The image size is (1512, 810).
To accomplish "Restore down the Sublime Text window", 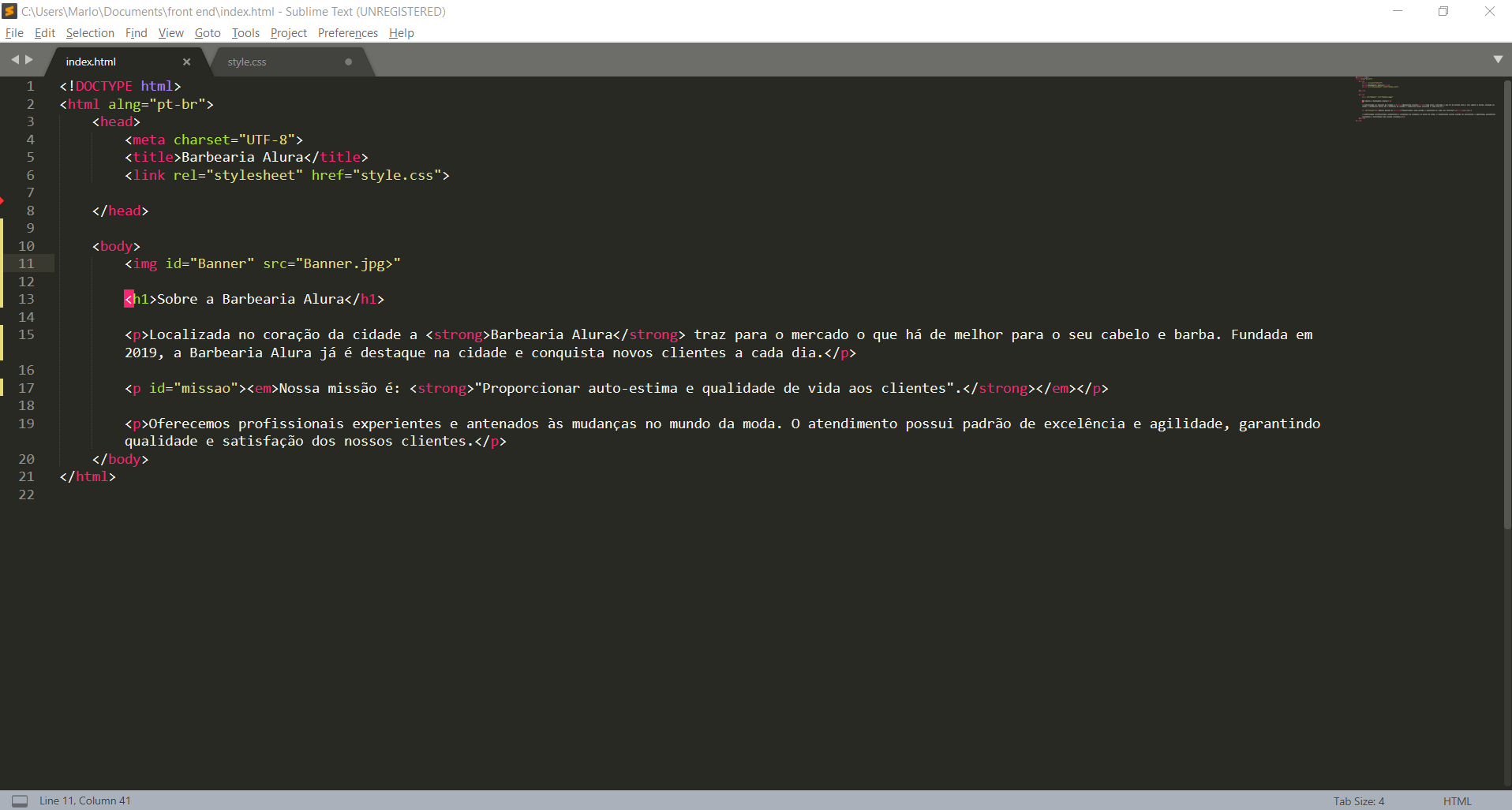I will pos(1443,11).
